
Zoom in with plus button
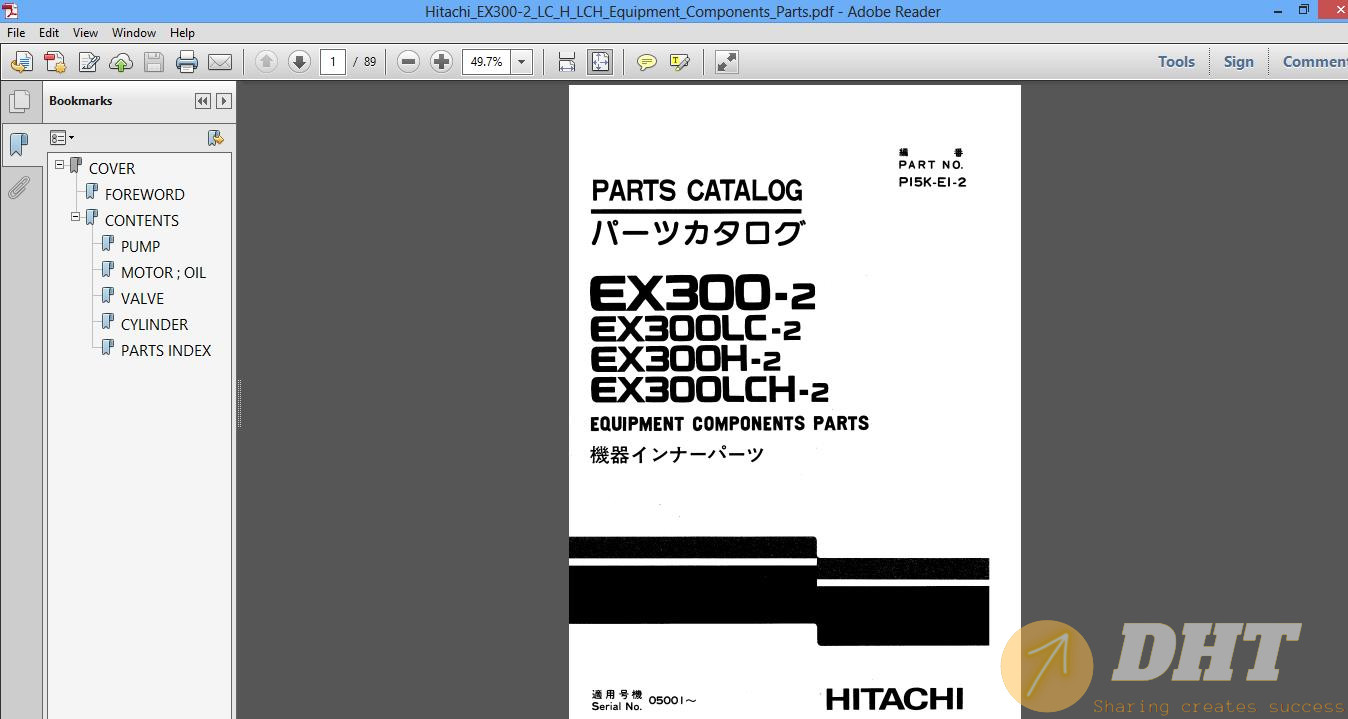pos(441,62)
